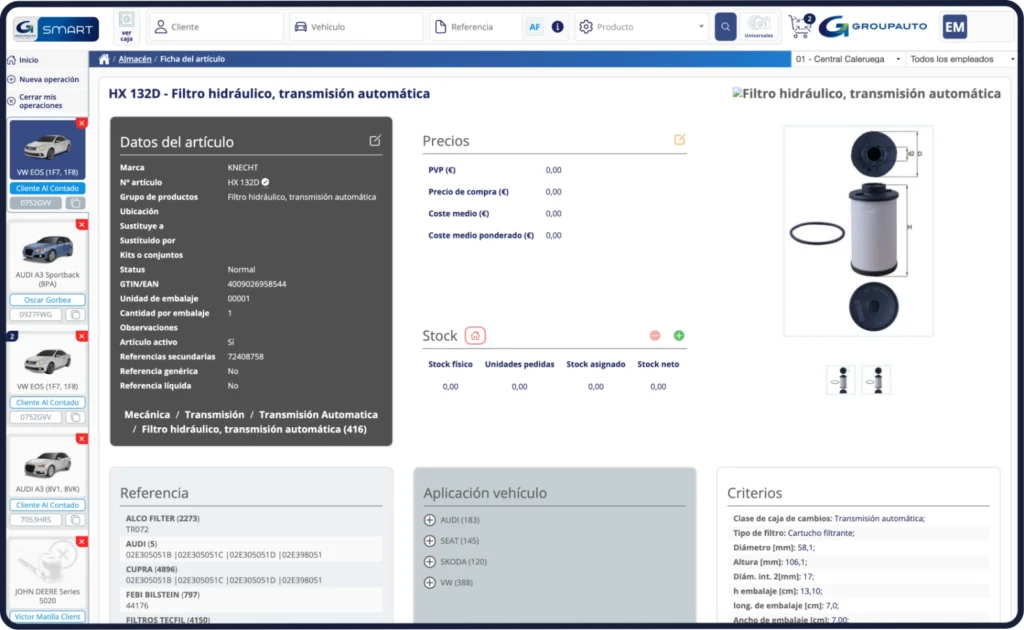Click the 'Stock físico' column header
The image size is (1024, 630).
click(x=450, y=364)
